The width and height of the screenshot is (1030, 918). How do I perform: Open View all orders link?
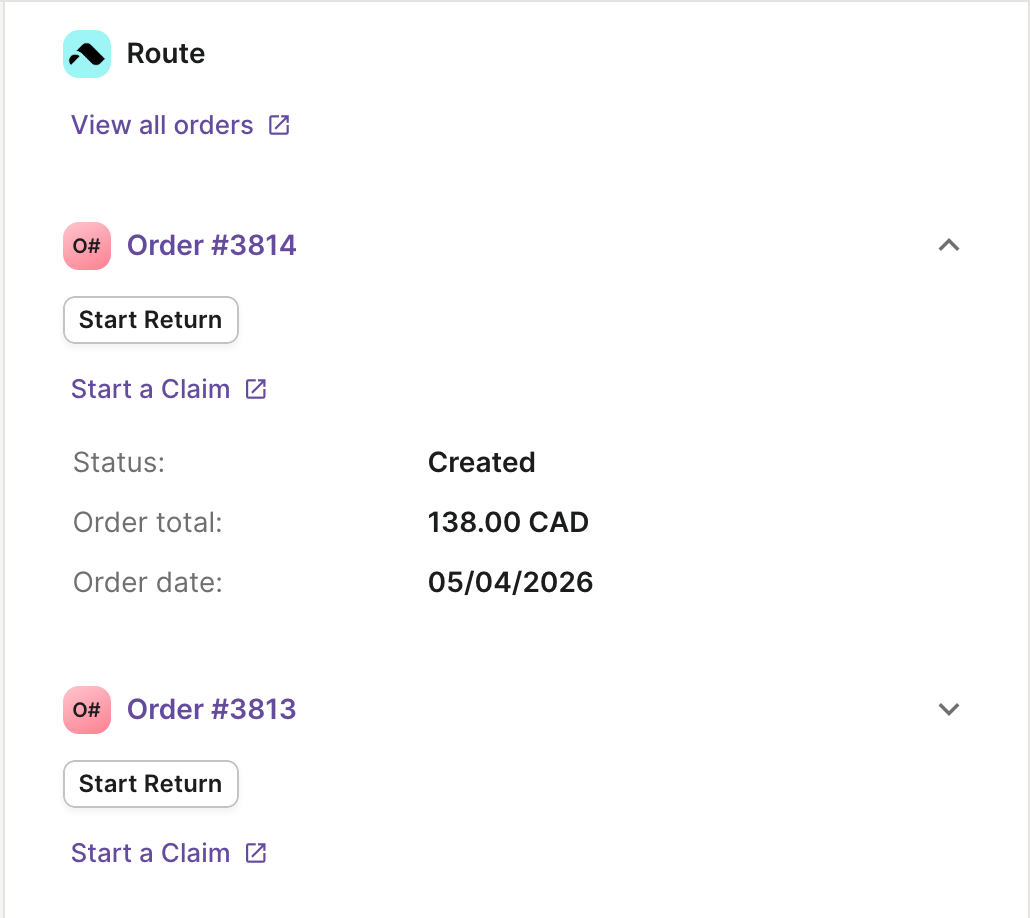point(162,125)
